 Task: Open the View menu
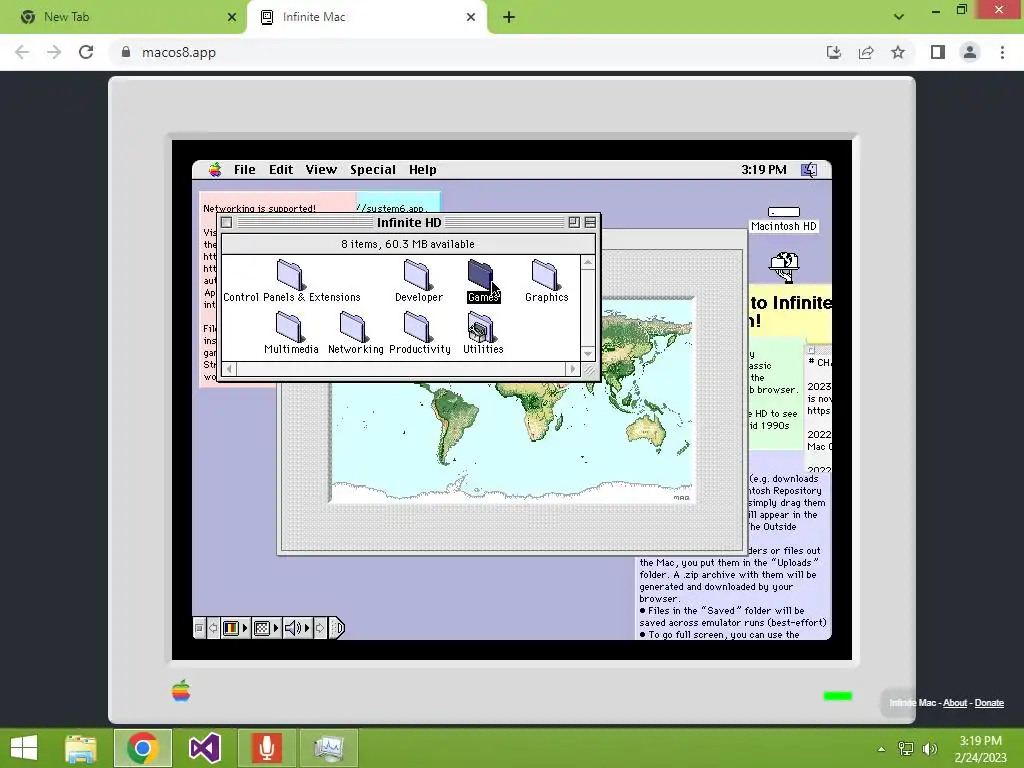click(321, 170)
